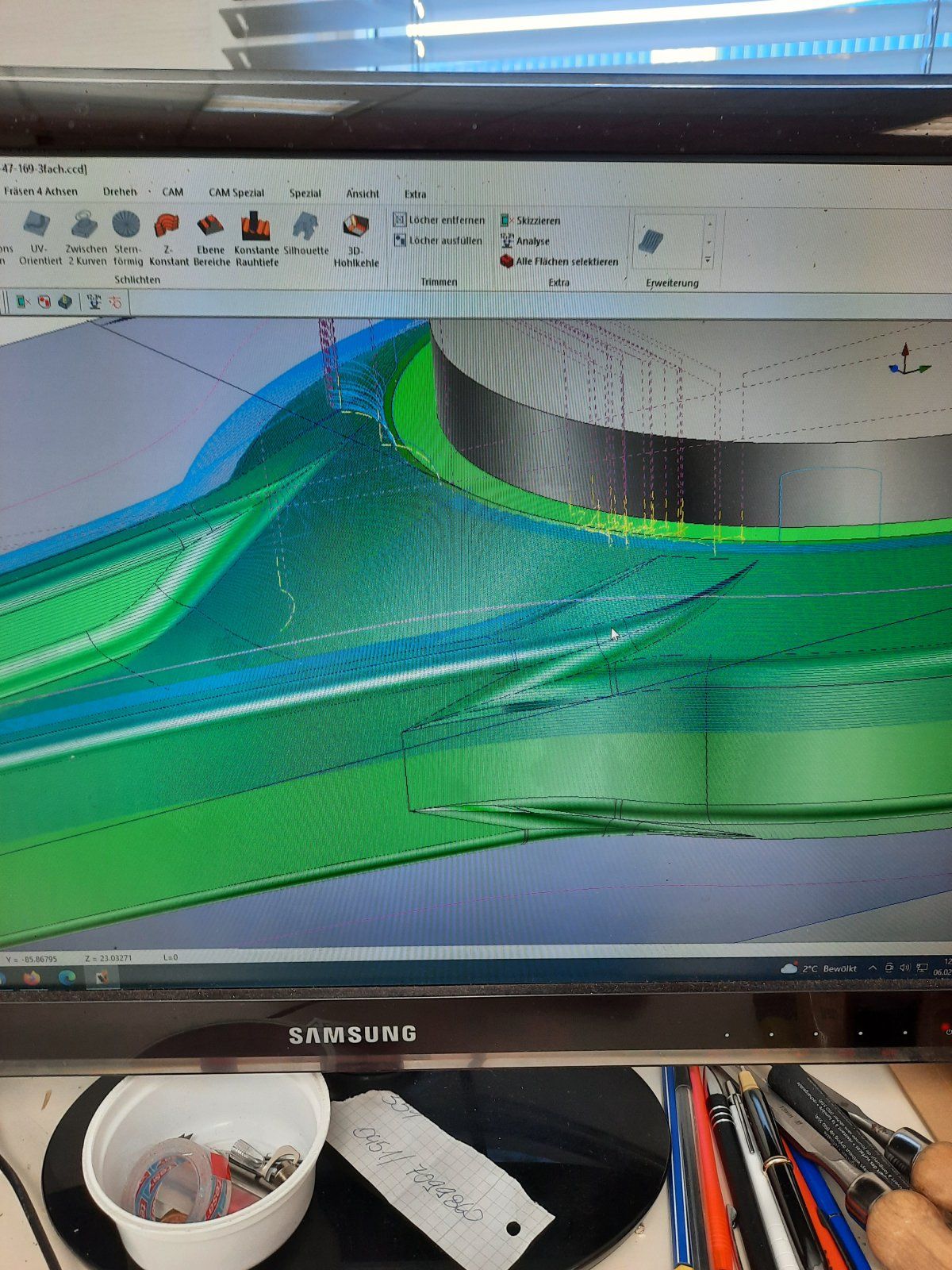The image size is (952, 1270).
Task: Show hidden system tray icons
Action: click(872, 968)
